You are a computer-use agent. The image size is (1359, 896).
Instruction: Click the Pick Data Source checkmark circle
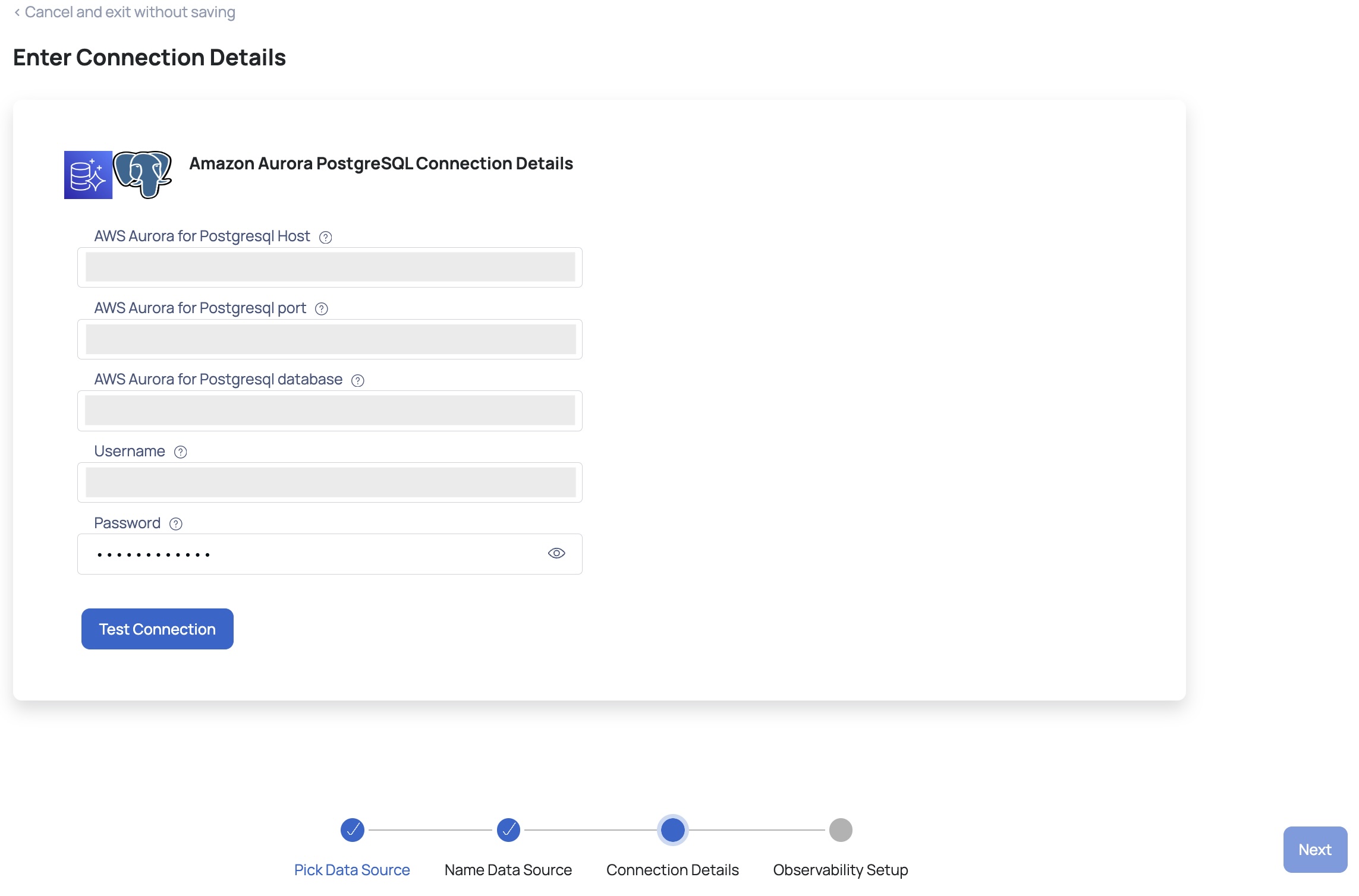tap(353, 830)
